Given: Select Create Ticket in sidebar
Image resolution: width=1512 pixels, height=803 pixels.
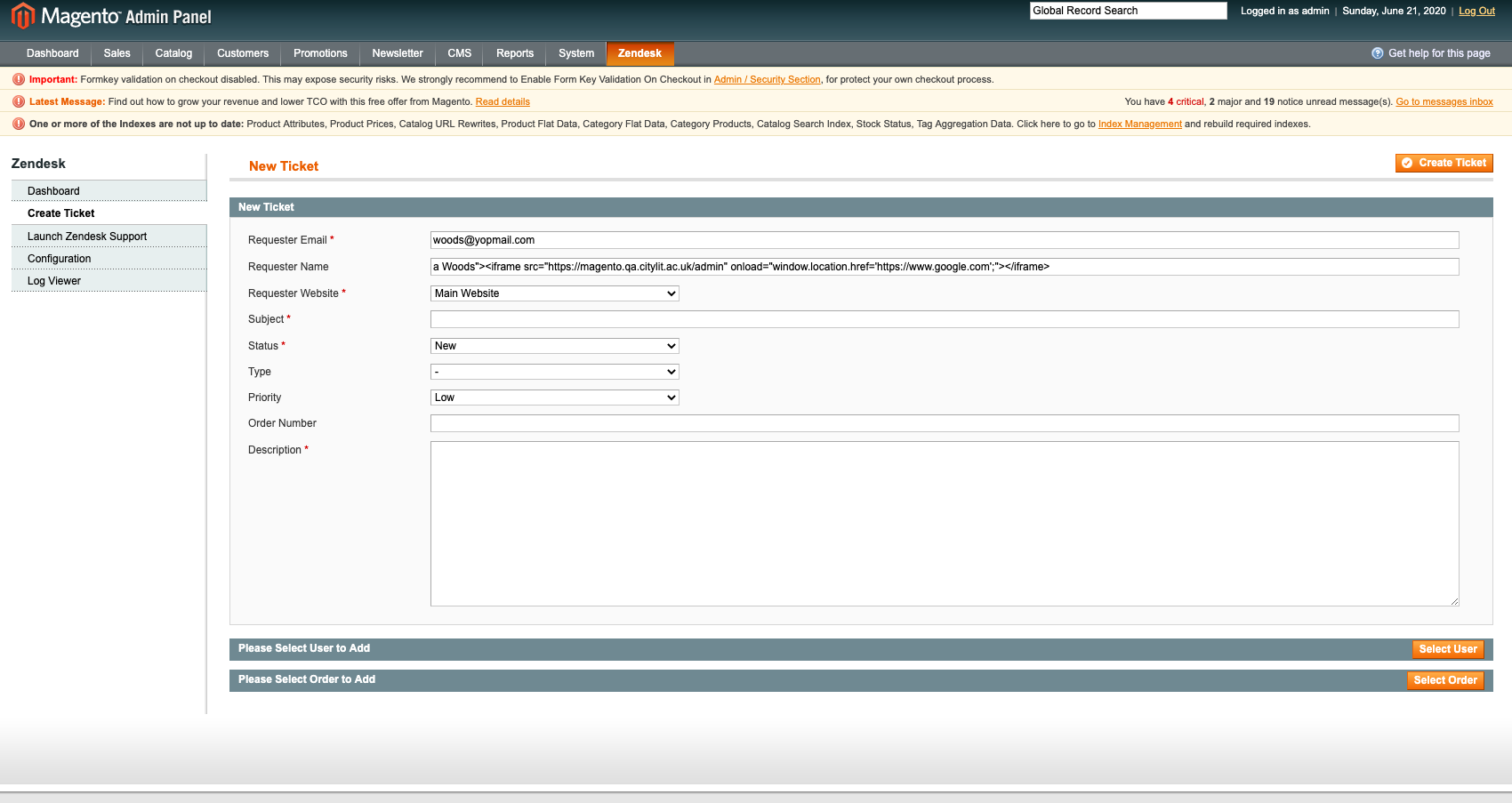Looking at the screenshot, I should tap(109, 213).
